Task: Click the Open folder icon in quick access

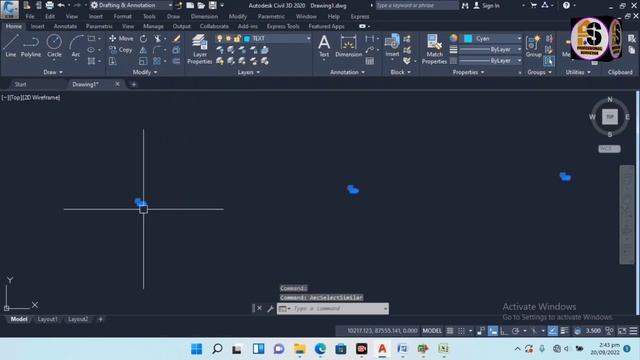Action: pyautogui.click(x=201, y=5)
